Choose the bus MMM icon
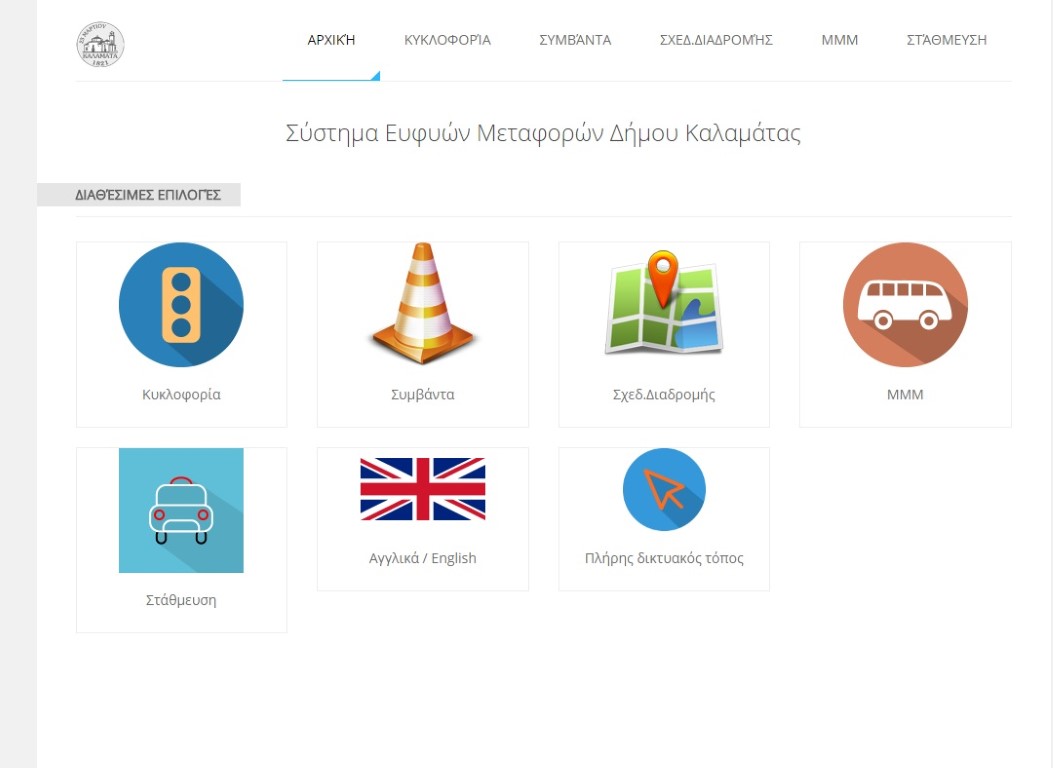 coord(905,305)
